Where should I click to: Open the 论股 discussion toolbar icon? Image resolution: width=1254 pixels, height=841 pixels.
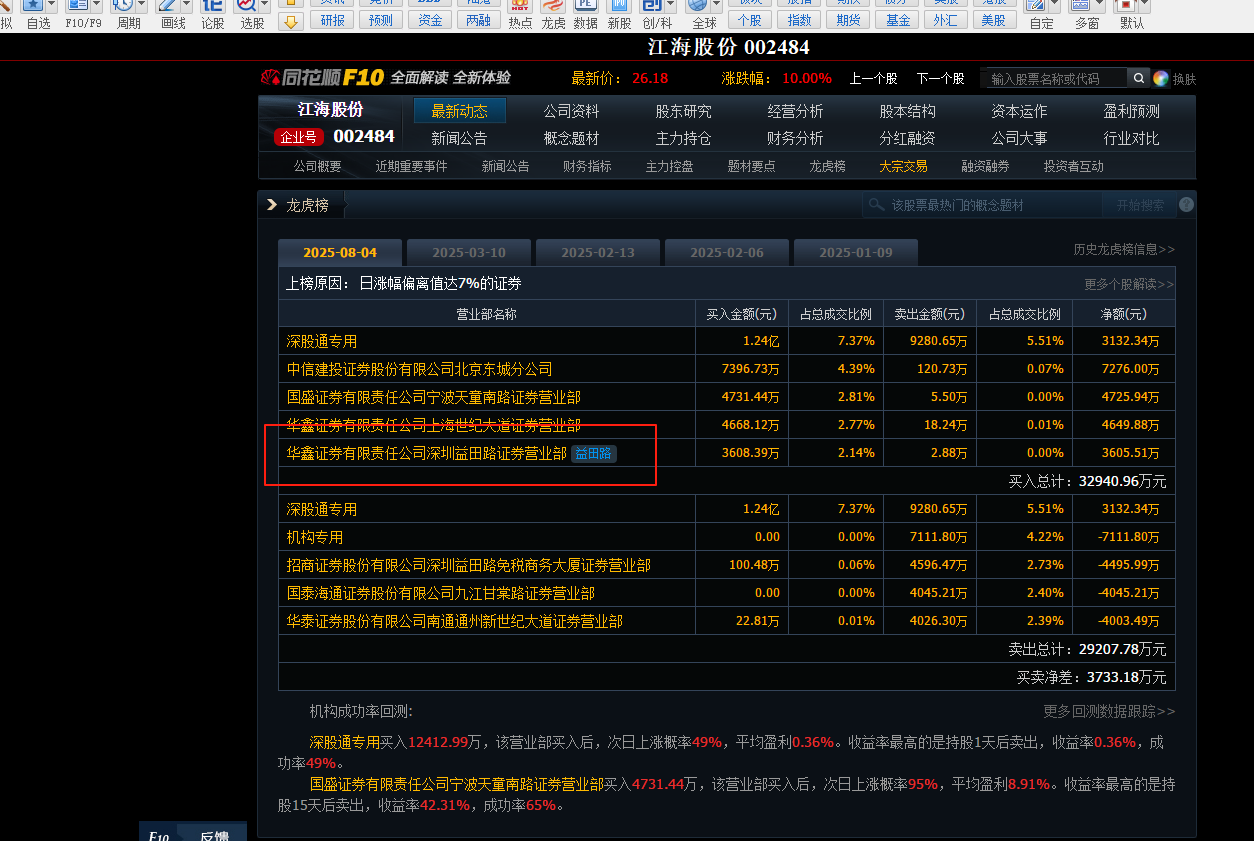pos(213,6)
